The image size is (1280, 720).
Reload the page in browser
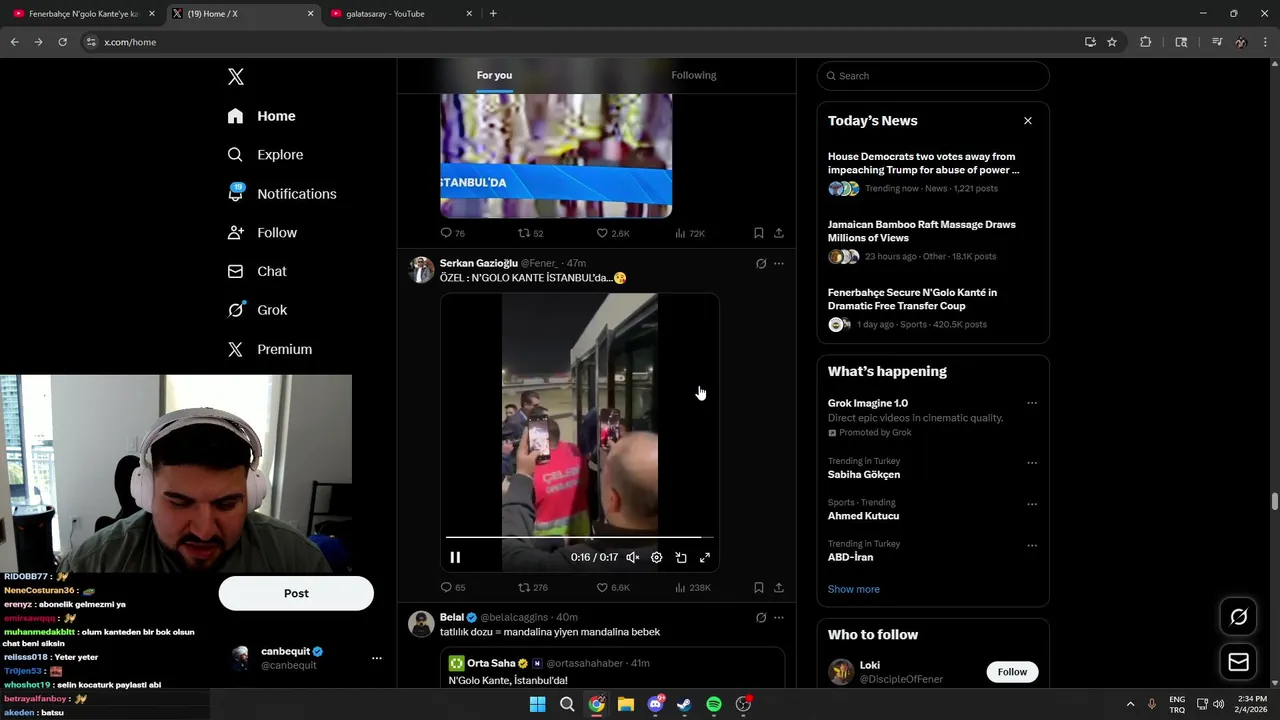coord(62,42)
